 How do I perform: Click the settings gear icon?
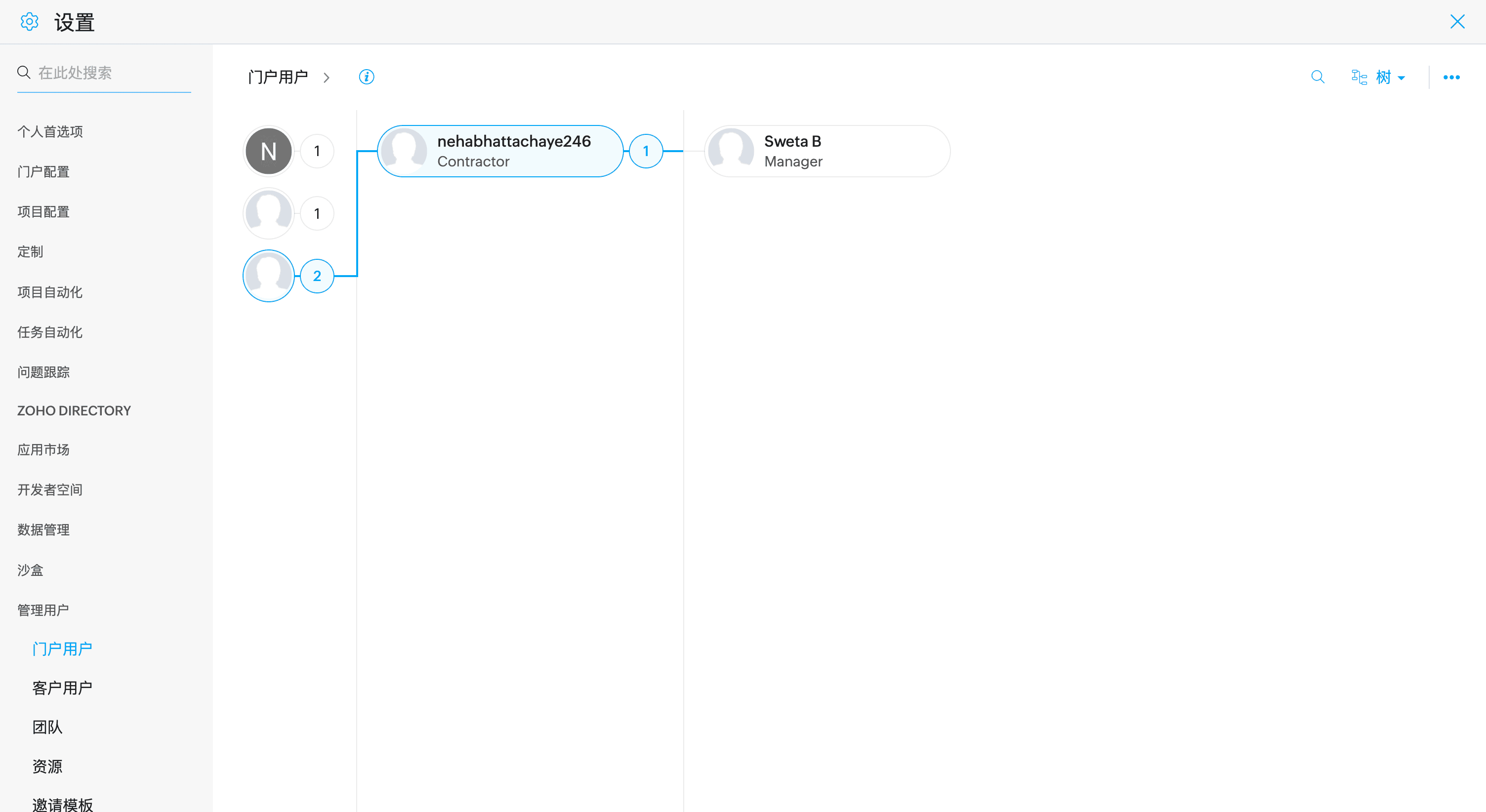29,22
